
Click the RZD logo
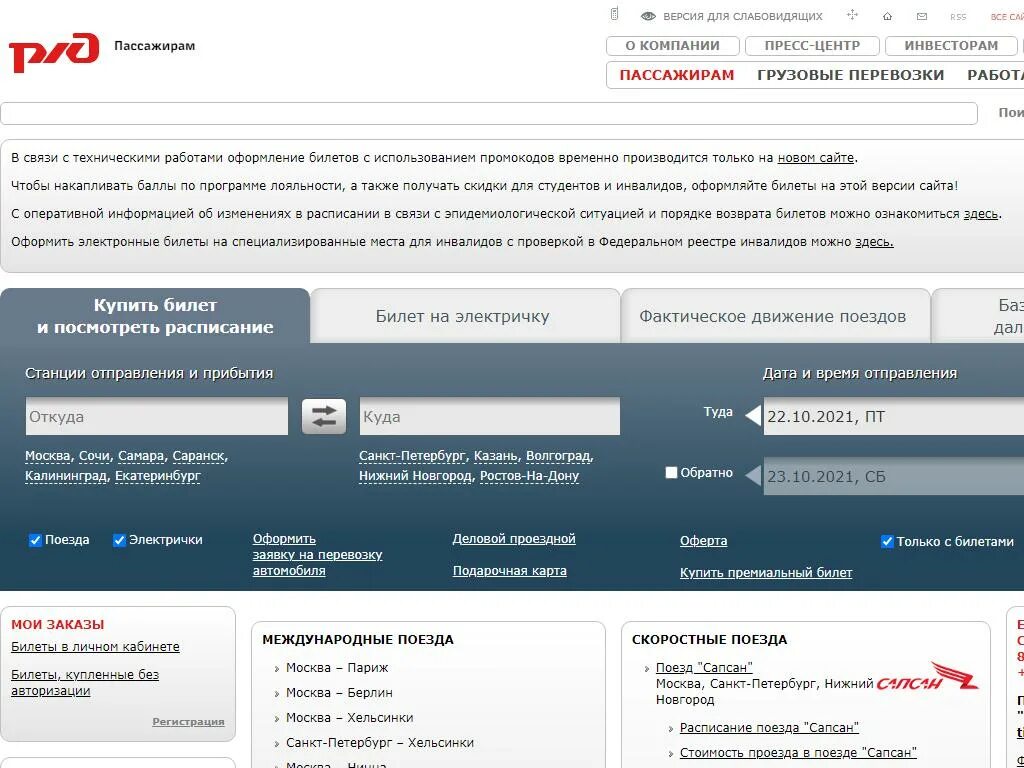[x=54, y=52]
